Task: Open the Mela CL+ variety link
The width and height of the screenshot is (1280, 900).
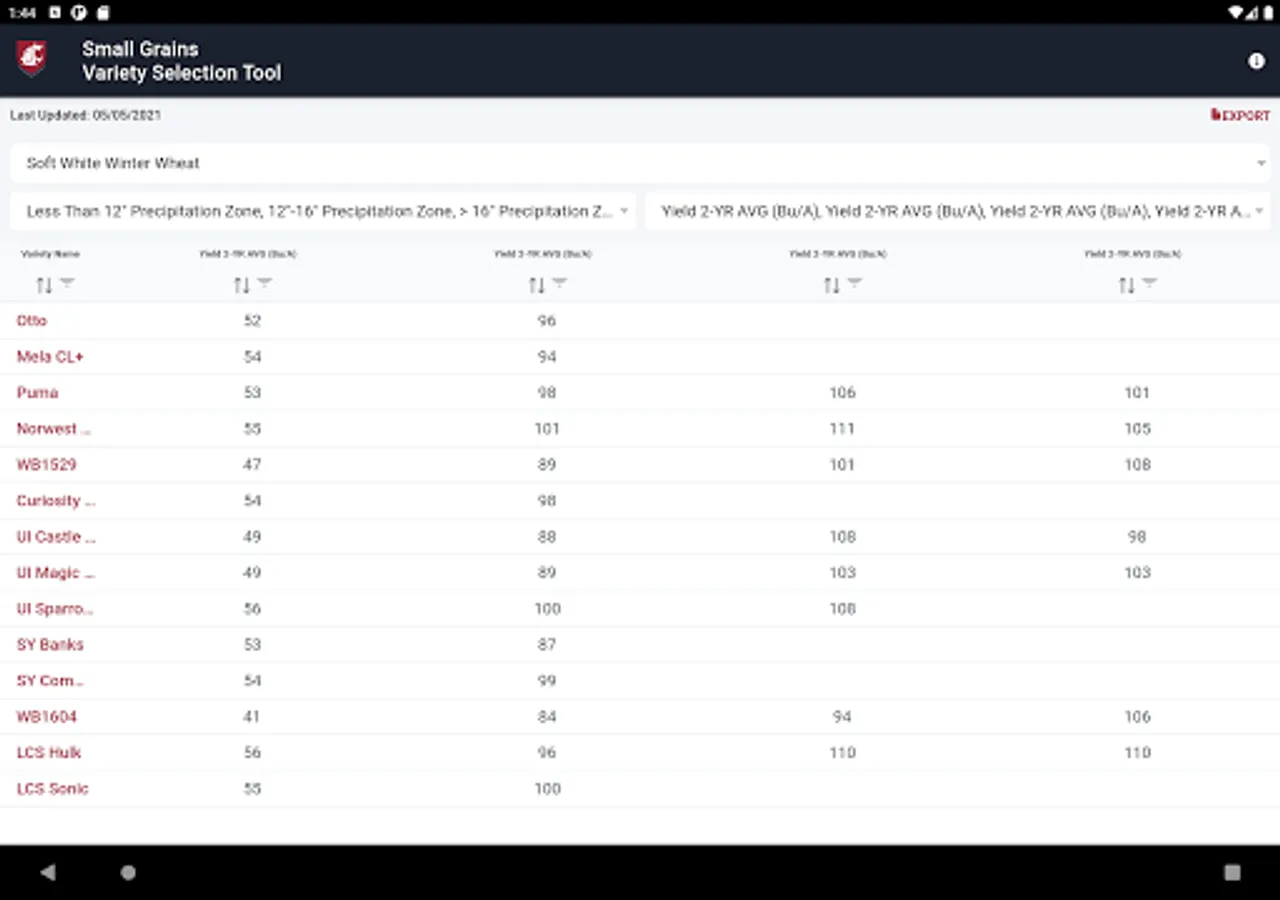Action: [x=50, y=357]
